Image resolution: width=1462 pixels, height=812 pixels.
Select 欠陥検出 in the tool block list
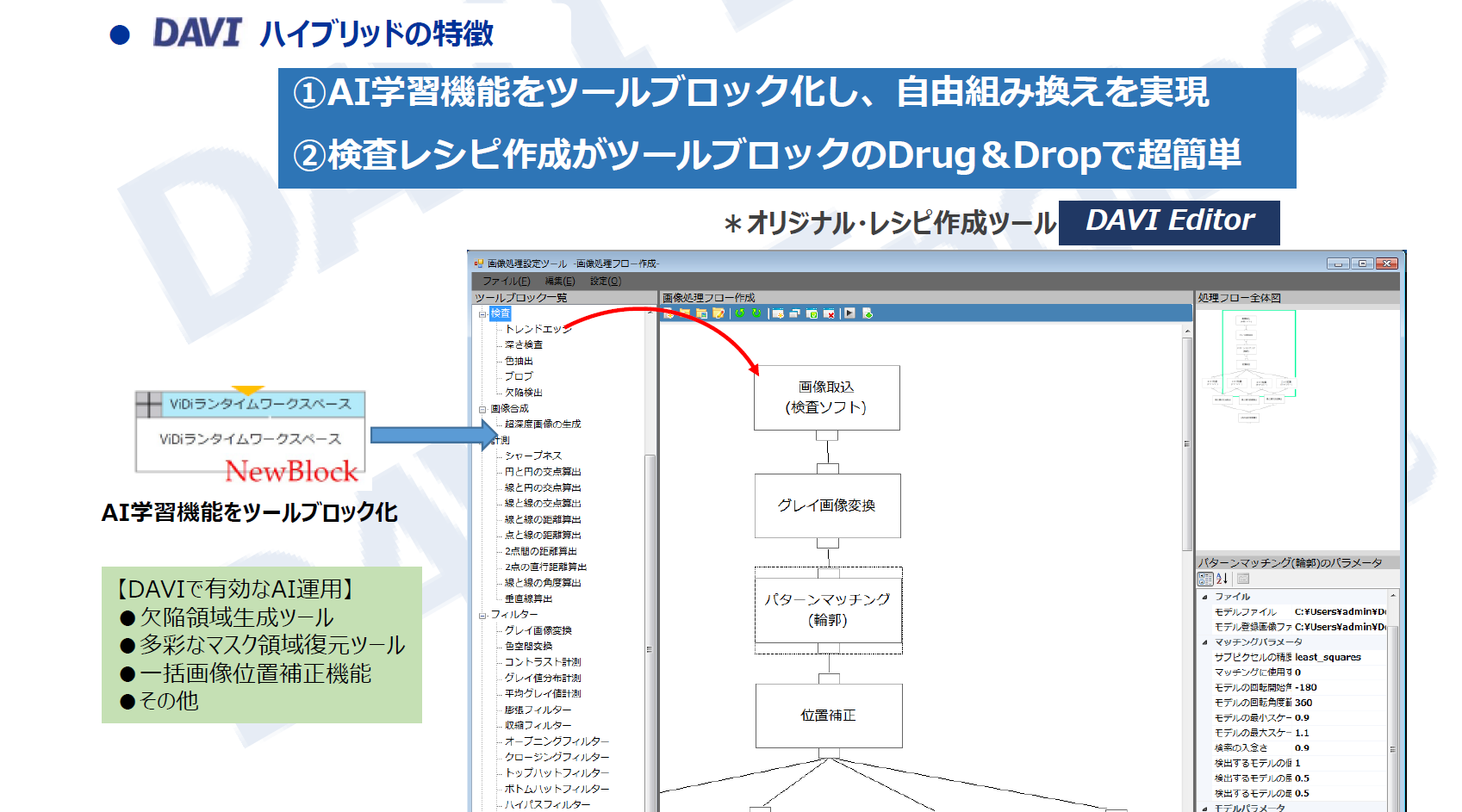tap(524, 393)
